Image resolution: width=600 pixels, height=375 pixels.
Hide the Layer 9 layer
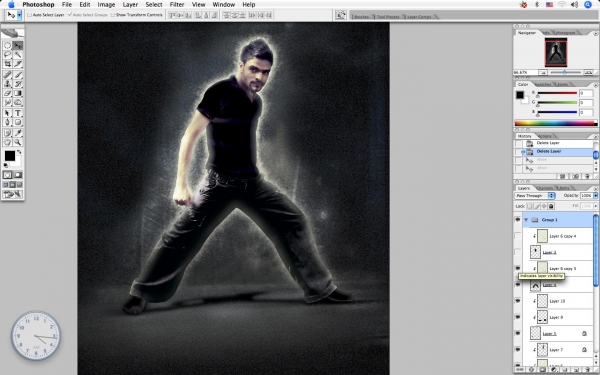[517, 317]
